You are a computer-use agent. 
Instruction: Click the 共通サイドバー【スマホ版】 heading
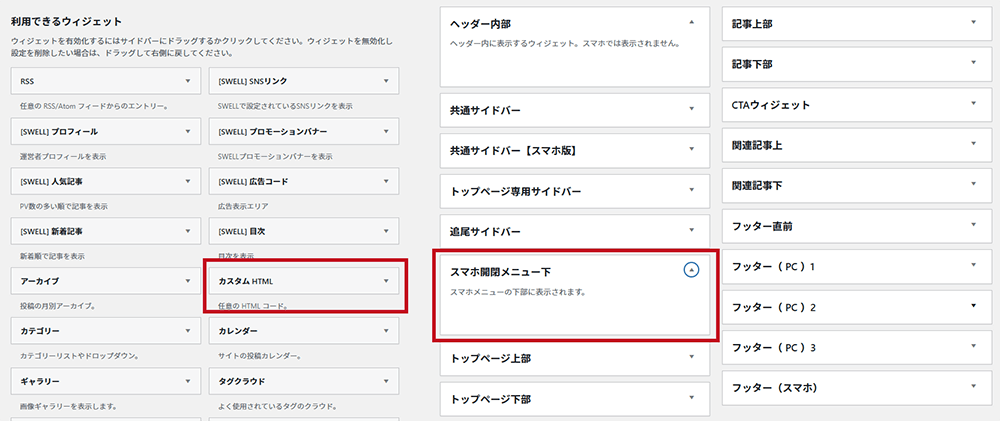point(513,151)
